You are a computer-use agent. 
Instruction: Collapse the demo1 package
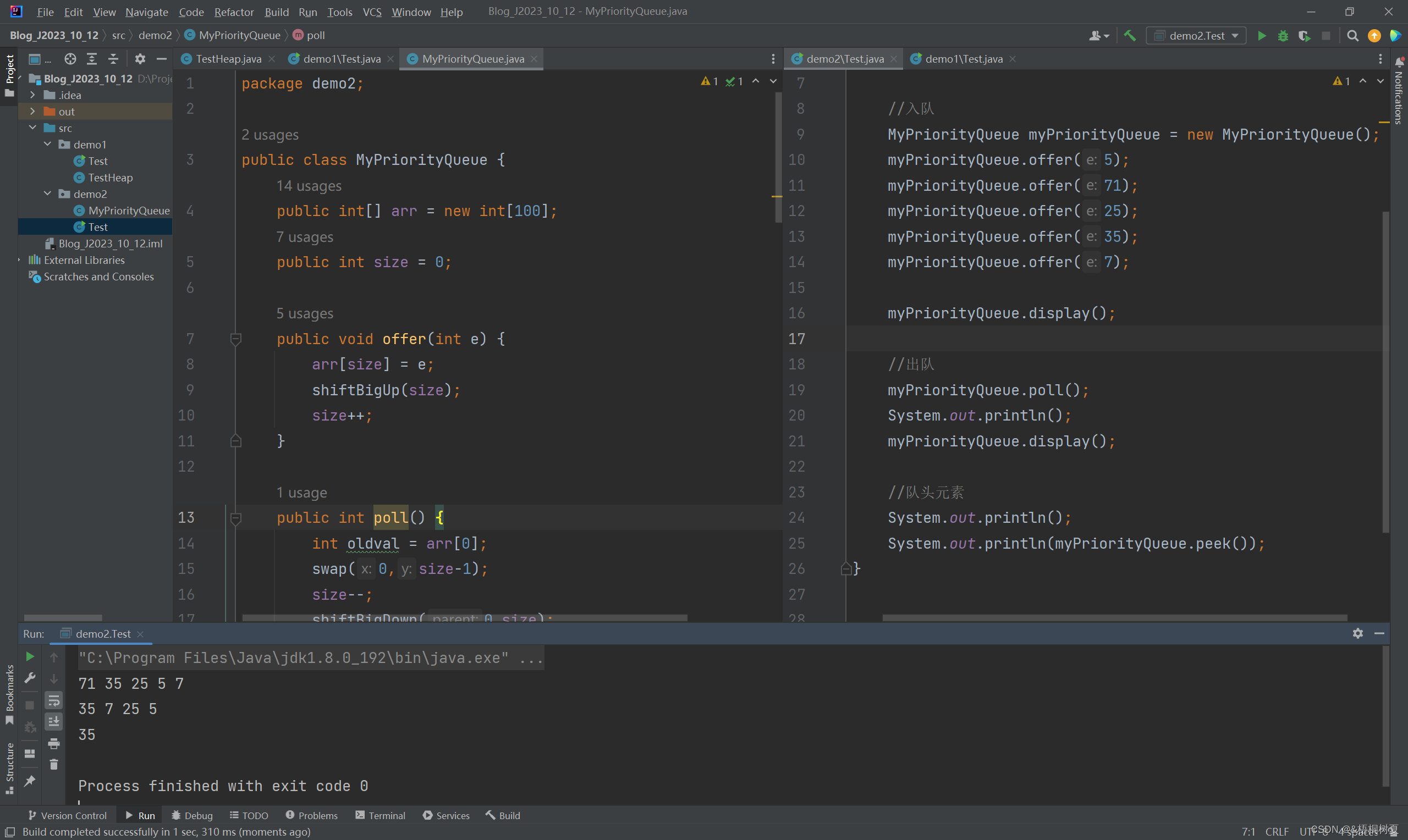point(47,145)
